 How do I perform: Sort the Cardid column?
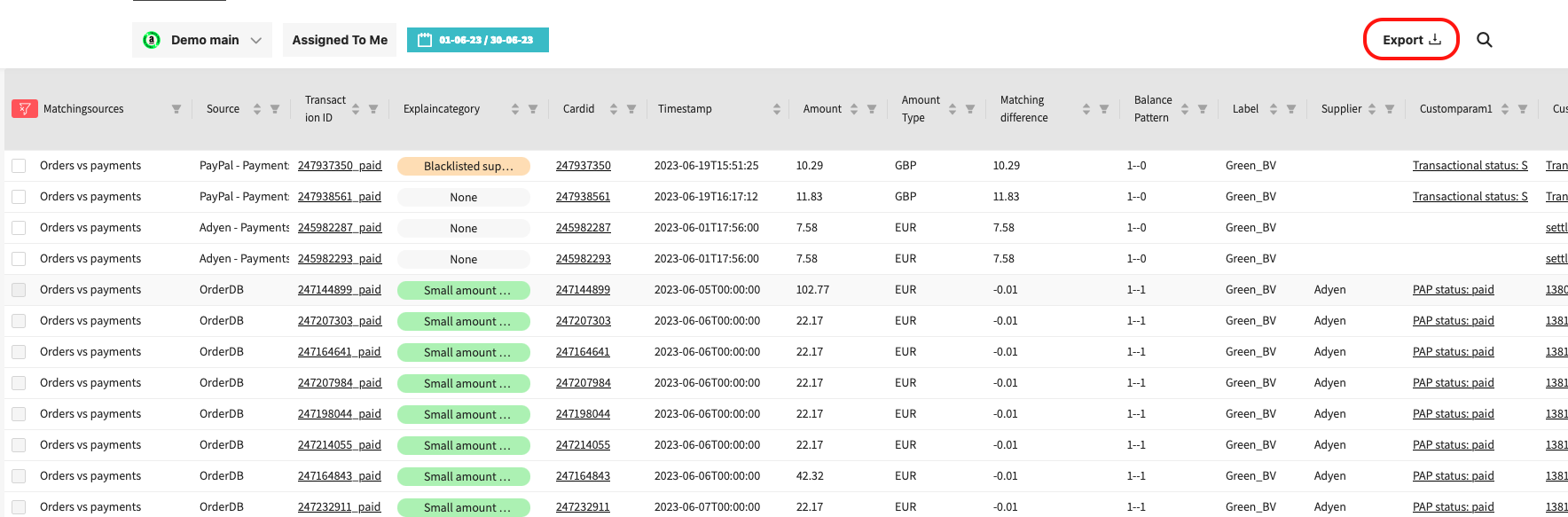[x=614, y=109]
